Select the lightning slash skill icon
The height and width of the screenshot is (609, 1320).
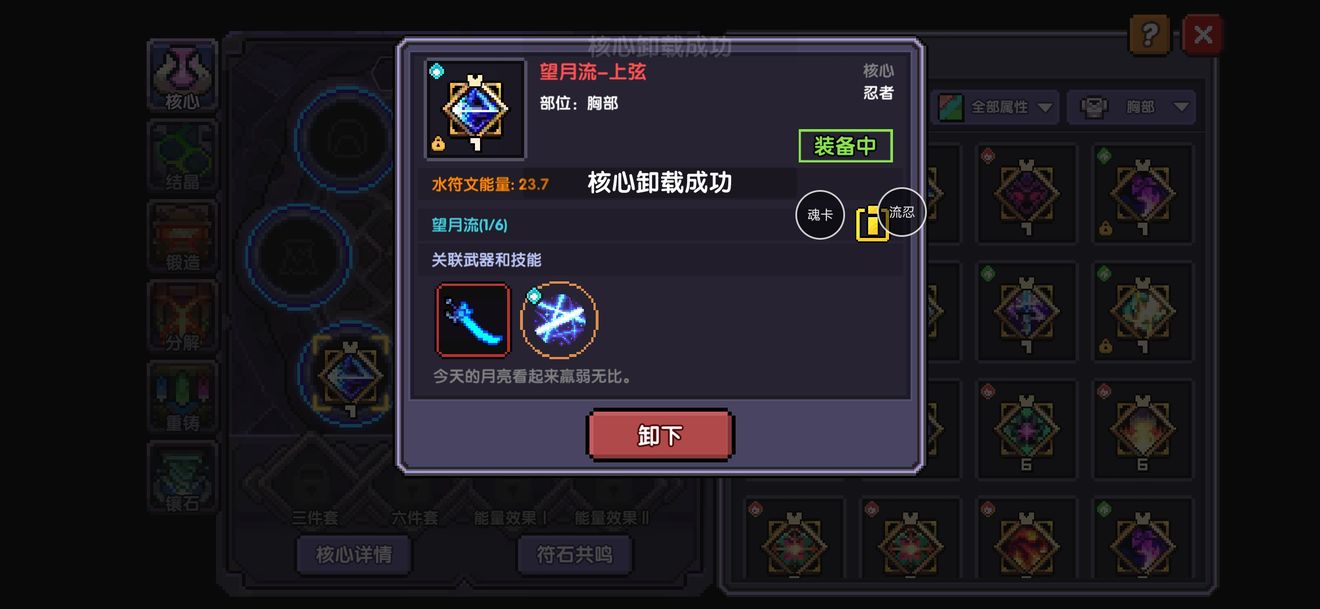560,320
